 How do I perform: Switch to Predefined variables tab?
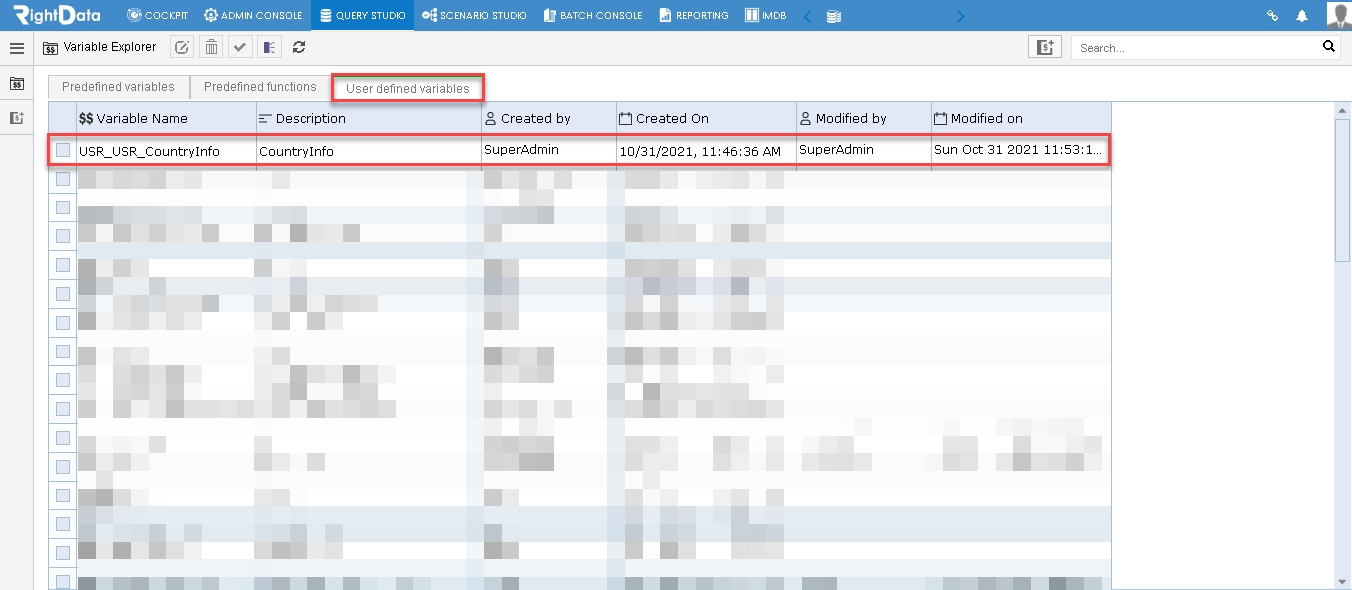tap(118, 87)
